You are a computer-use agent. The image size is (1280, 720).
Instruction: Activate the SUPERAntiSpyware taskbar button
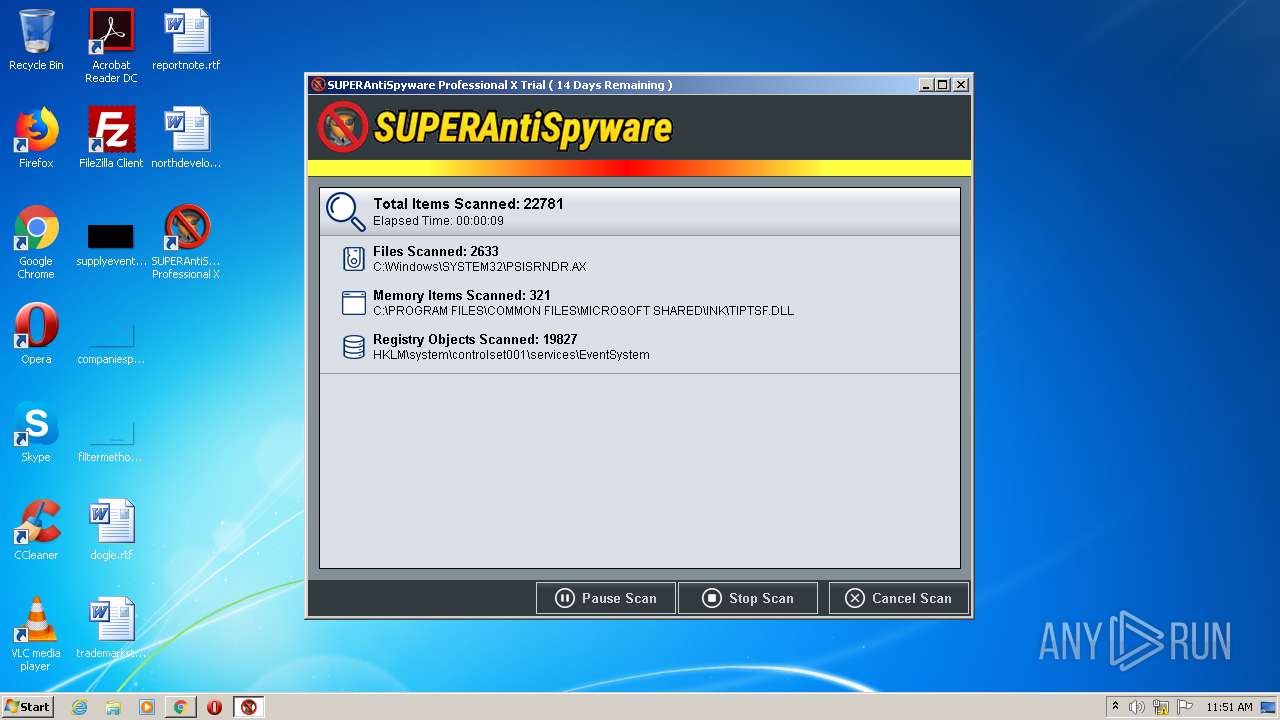tap(248, 707)
